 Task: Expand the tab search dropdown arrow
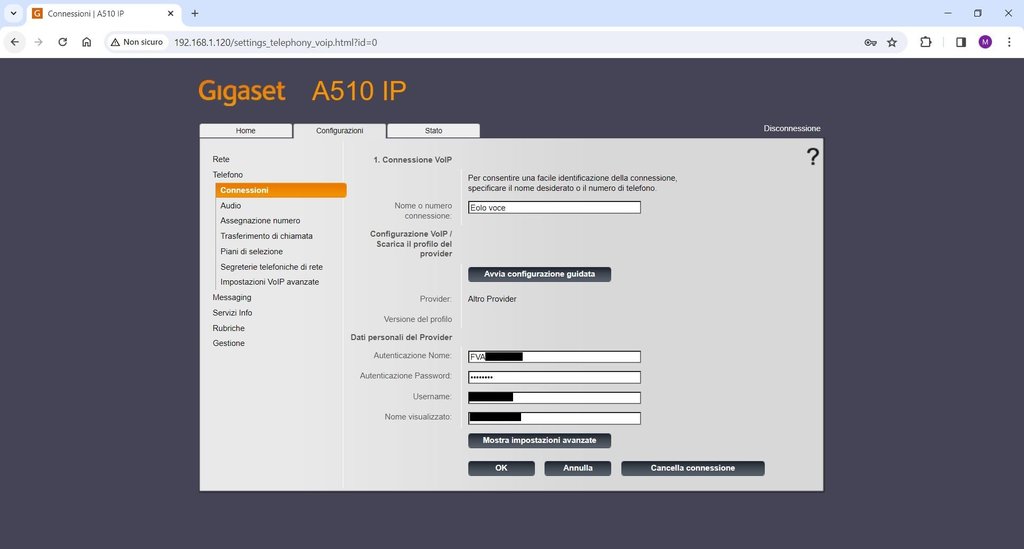[x=14, y=13]
